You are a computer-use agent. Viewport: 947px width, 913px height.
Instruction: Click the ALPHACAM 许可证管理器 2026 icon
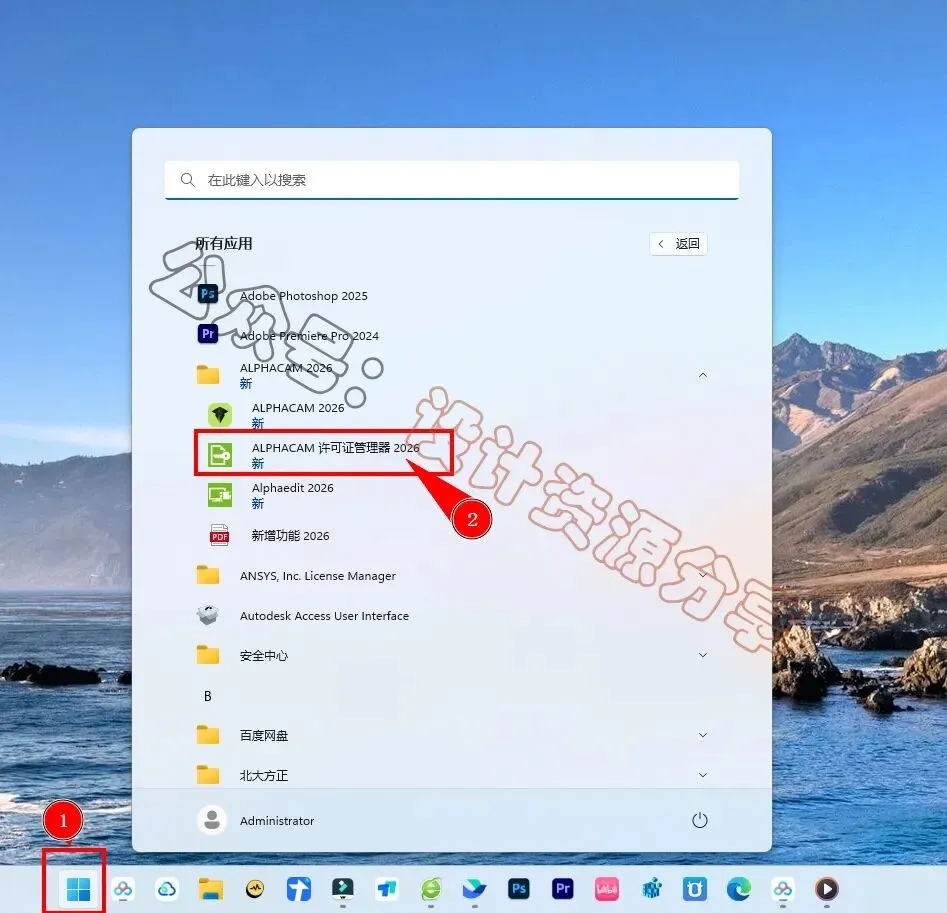[x=220, y=455]
